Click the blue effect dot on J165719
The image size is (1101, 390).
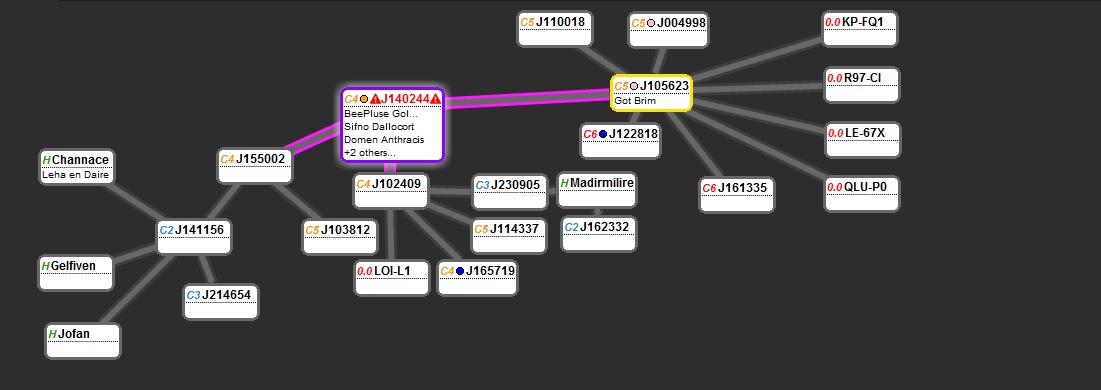(460, 271)
